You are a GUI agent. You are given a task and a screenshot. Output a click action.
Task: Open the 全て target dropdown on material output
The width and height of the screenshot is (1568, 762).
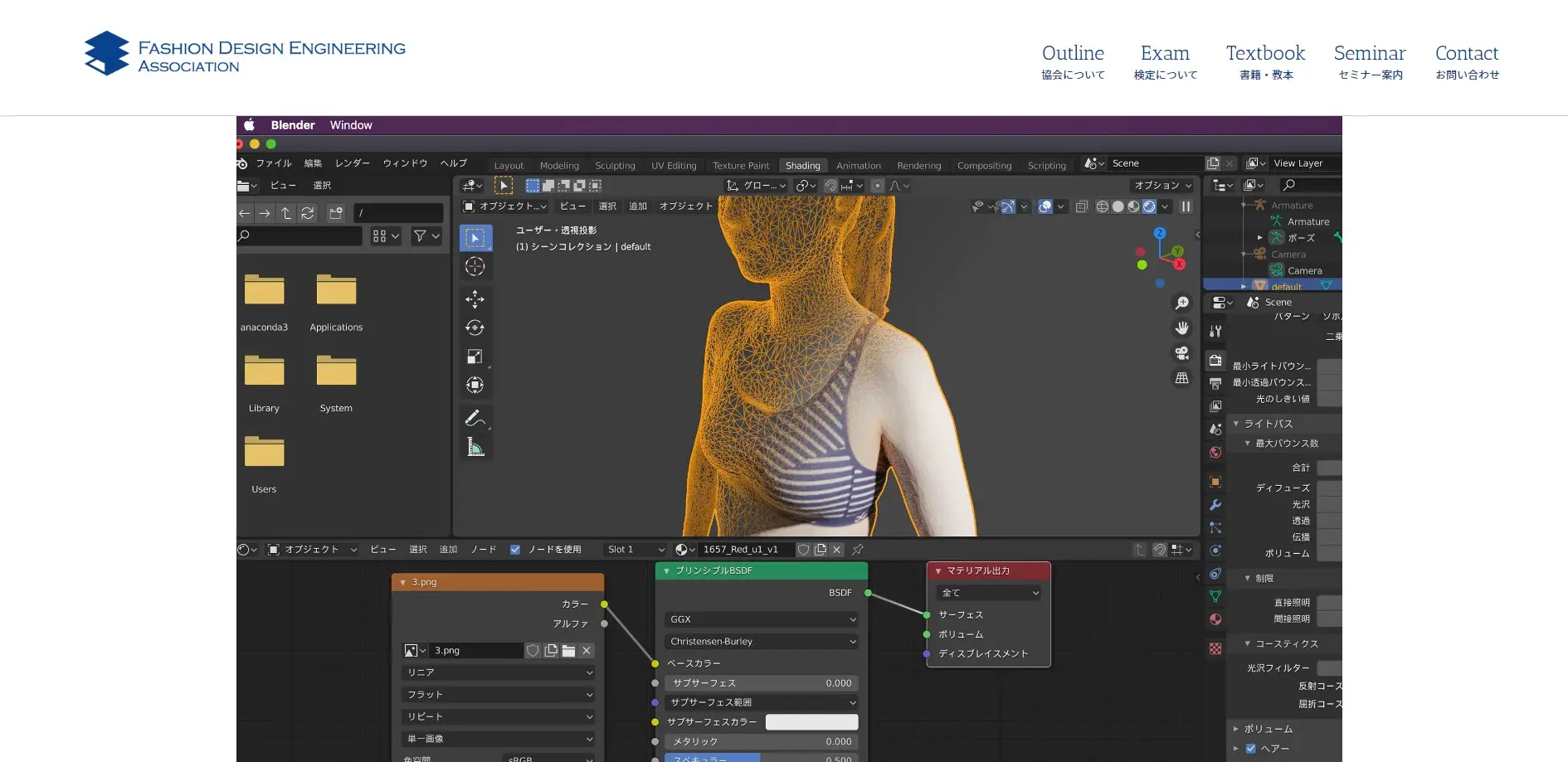[x=989, y=593]
